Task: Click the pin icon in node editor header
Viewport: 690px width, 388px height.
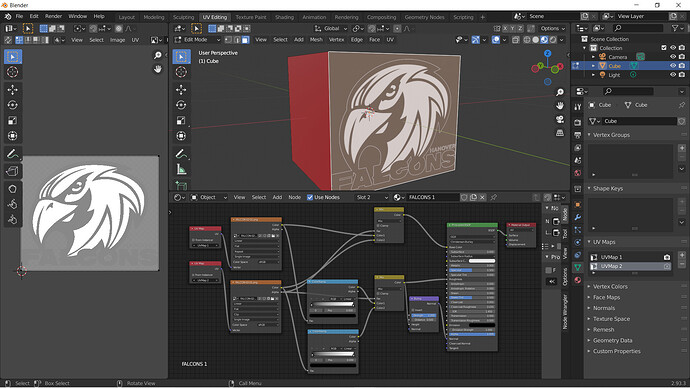Action: pyautogui.click(x=494, y=198)
